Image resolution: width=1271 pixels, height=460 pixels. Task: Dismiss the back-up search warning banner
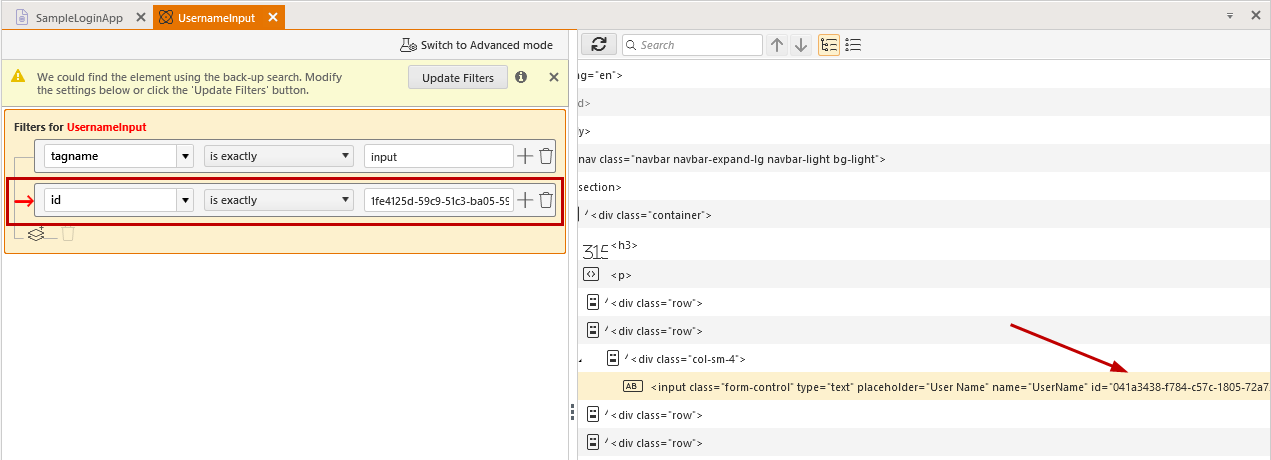coord(553,77)
